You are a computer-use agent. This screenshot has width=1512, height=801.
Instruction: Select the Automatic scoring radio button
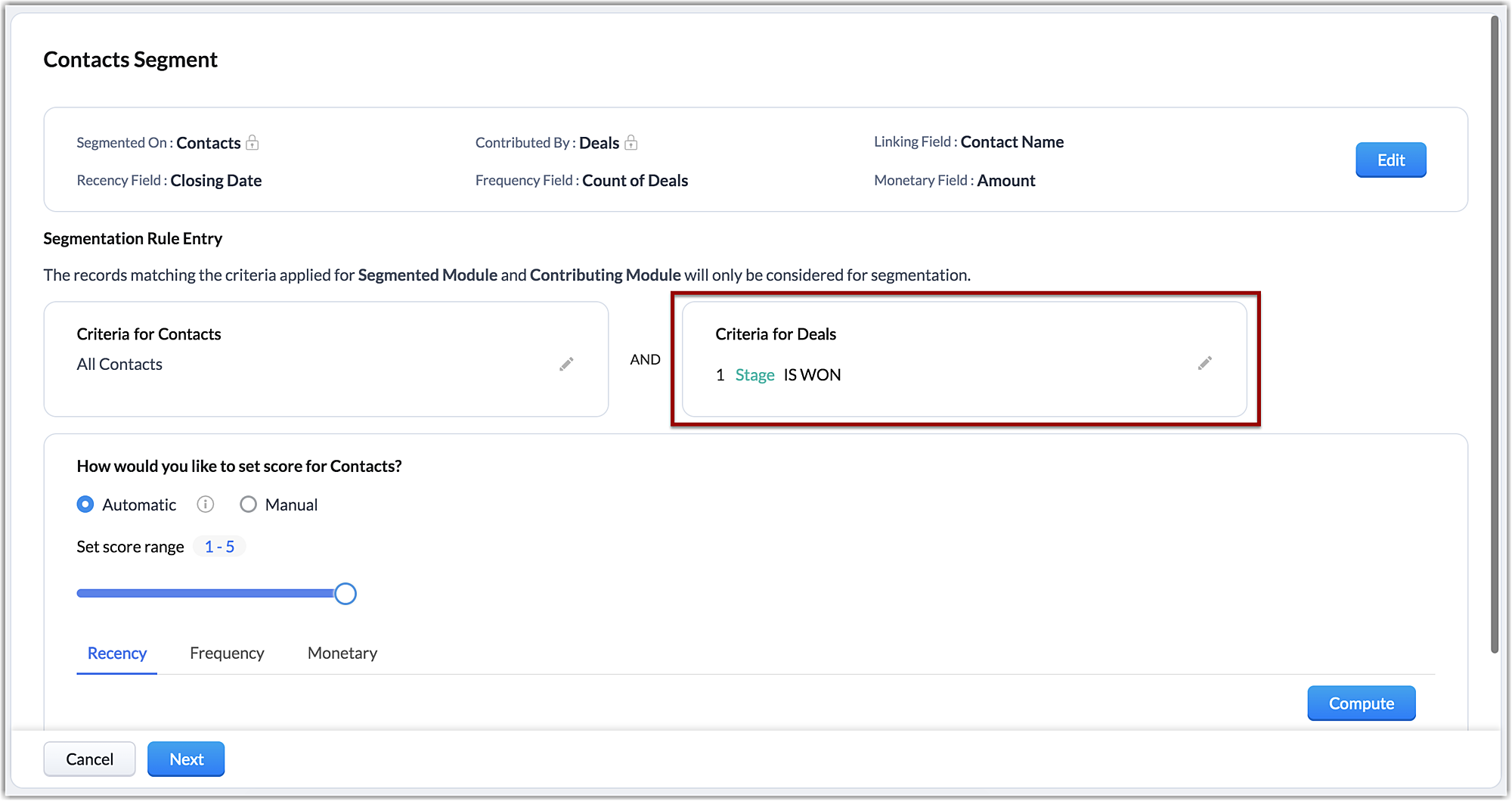pos(85,505)
